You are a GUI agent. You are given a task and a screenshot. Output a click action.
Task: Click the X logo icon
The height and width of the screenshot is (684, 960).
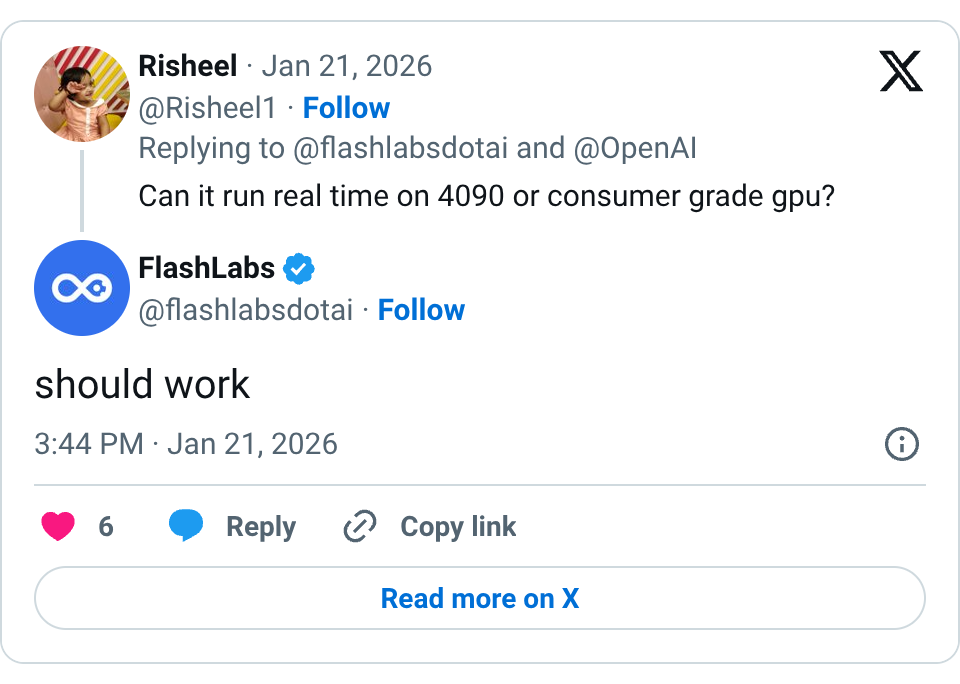(x=900, y=70)
